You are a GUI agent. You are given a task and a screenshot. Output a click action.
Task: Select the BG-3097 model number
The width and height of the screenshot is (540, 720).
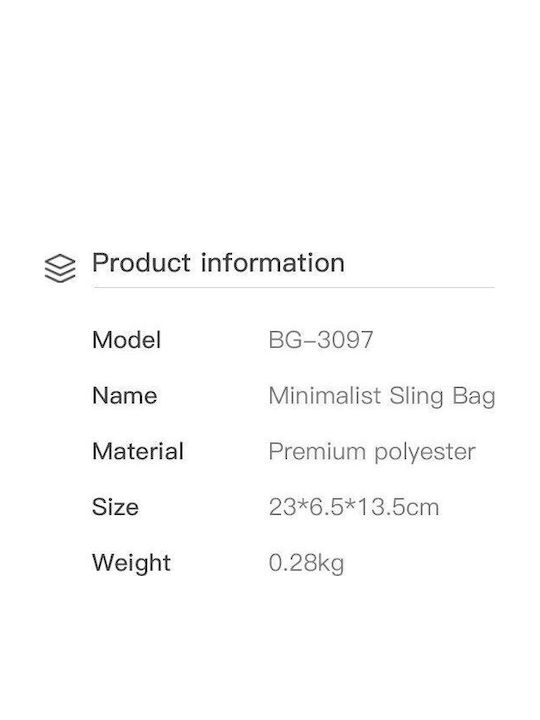tap(321, 340)
